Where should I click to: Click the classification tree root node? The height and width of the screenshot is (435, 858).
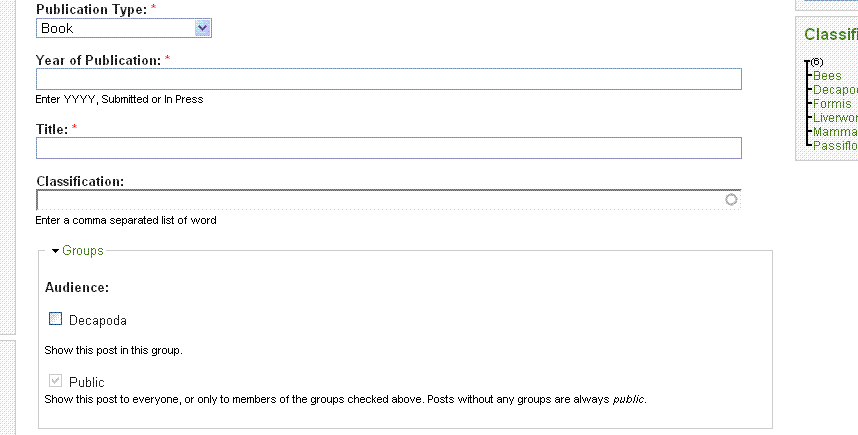tap(816, 62)
